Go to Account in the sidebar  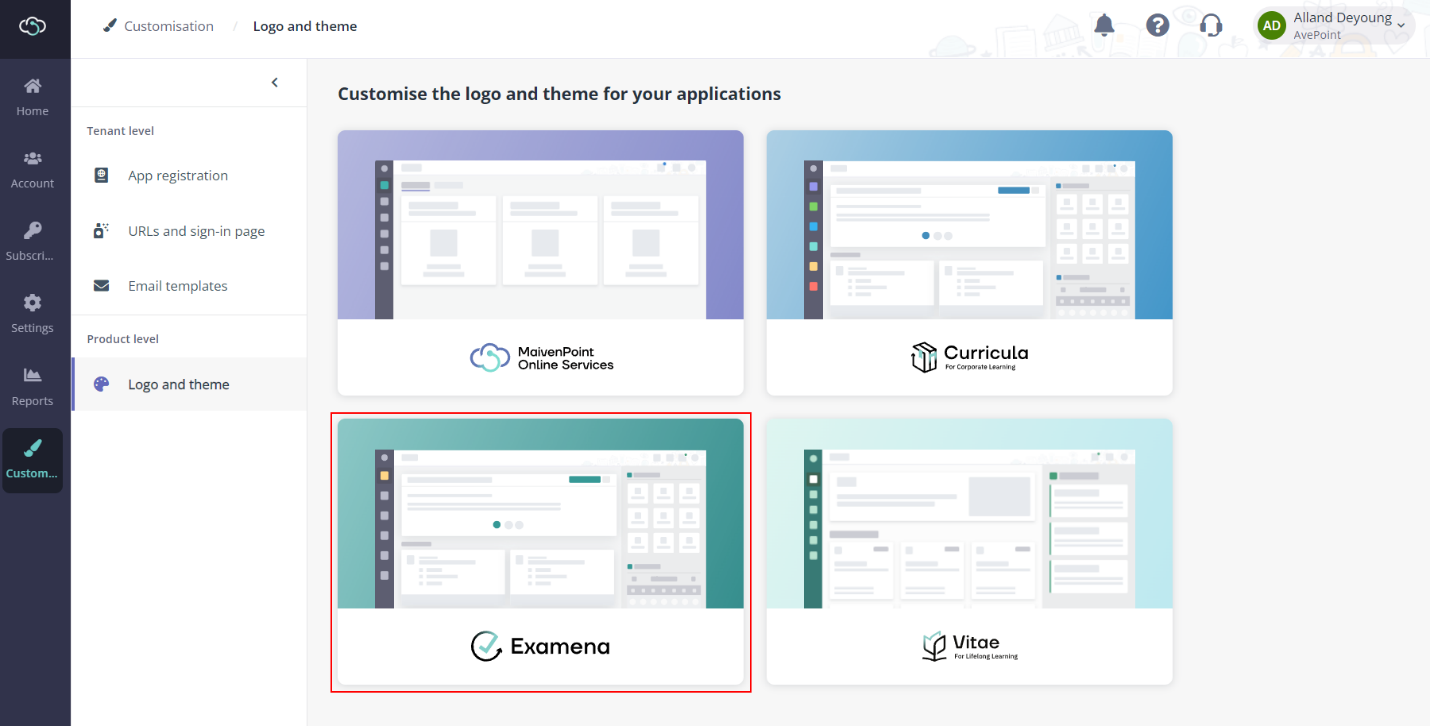33,169
